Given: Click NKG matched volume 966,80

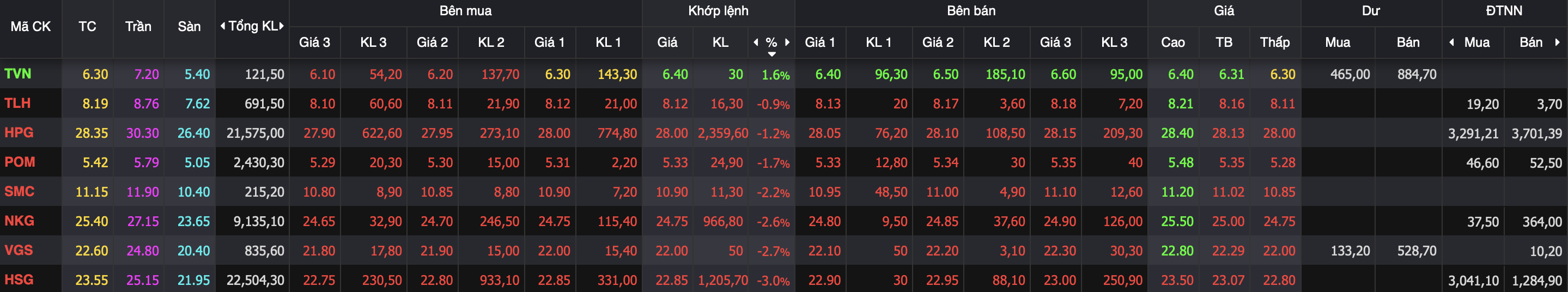Looking at the screenshot, I should [723, 221].
